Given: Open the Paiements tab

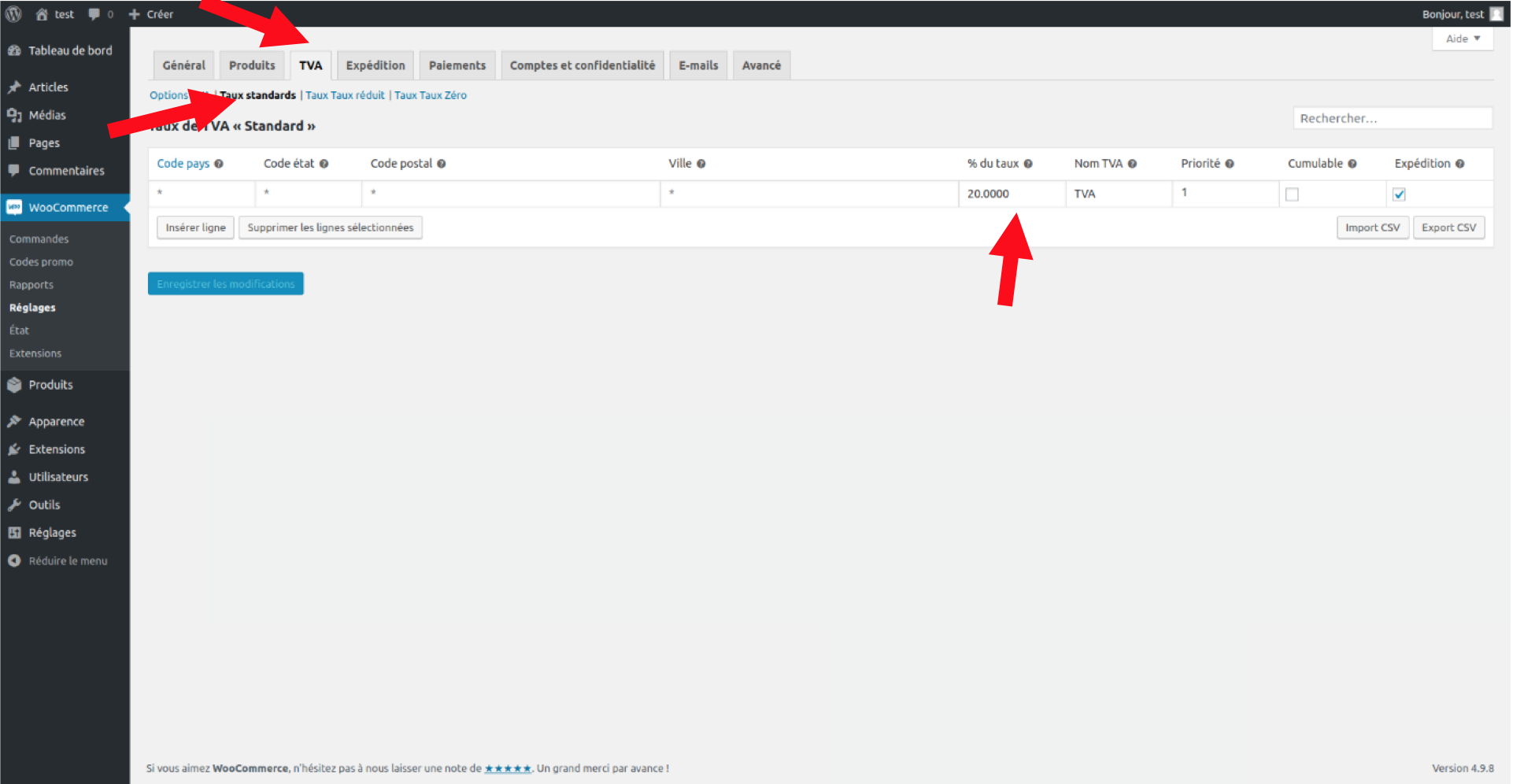Looking at the screenshot, I should [457, 65].
